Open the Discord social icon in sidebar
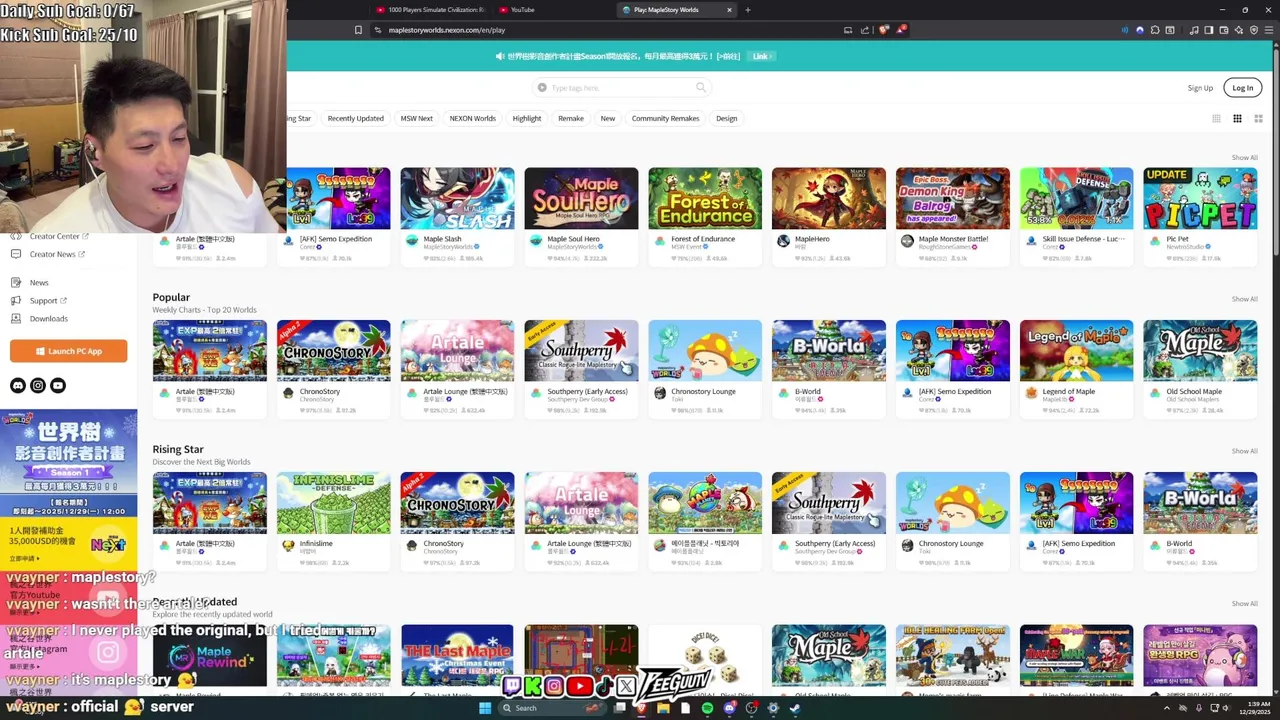The width and height of the screenshot is (1280, 720). pos(17,385)
